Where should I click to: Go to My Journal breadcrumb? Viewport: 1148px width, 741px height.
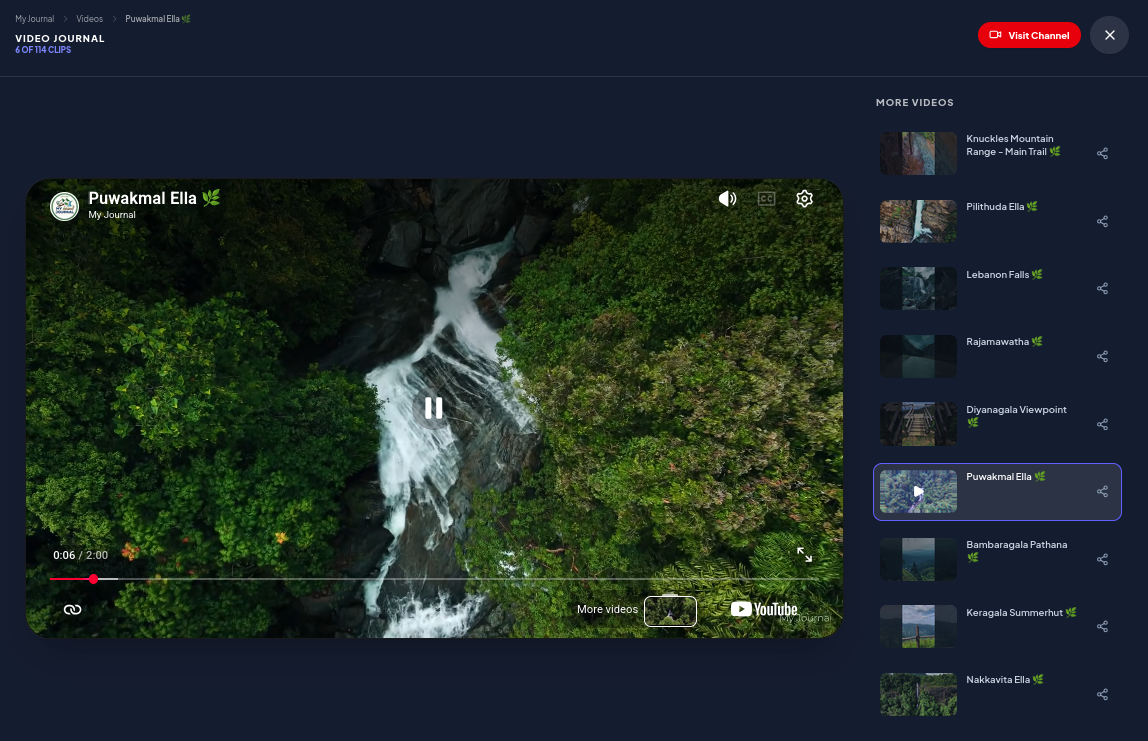coord(34,19)
